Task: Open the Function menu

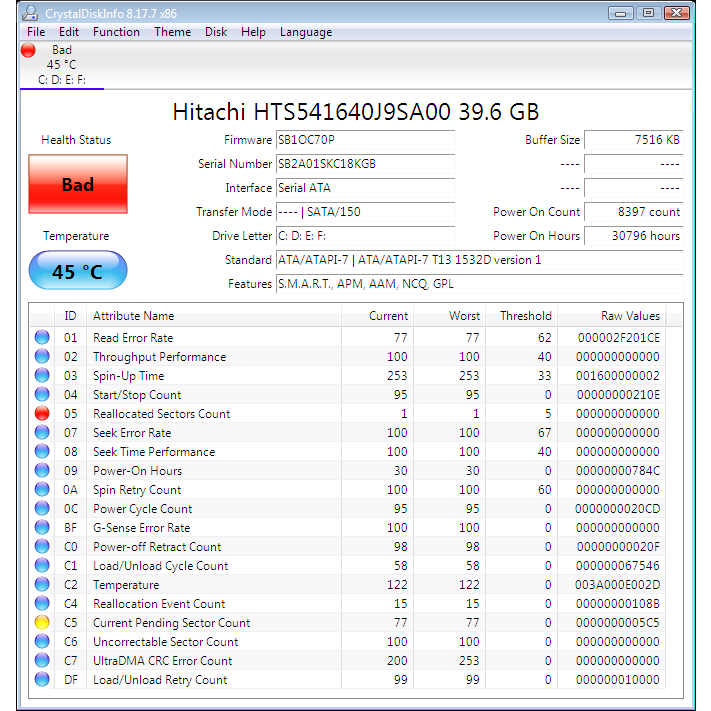Action: (116, 32)
